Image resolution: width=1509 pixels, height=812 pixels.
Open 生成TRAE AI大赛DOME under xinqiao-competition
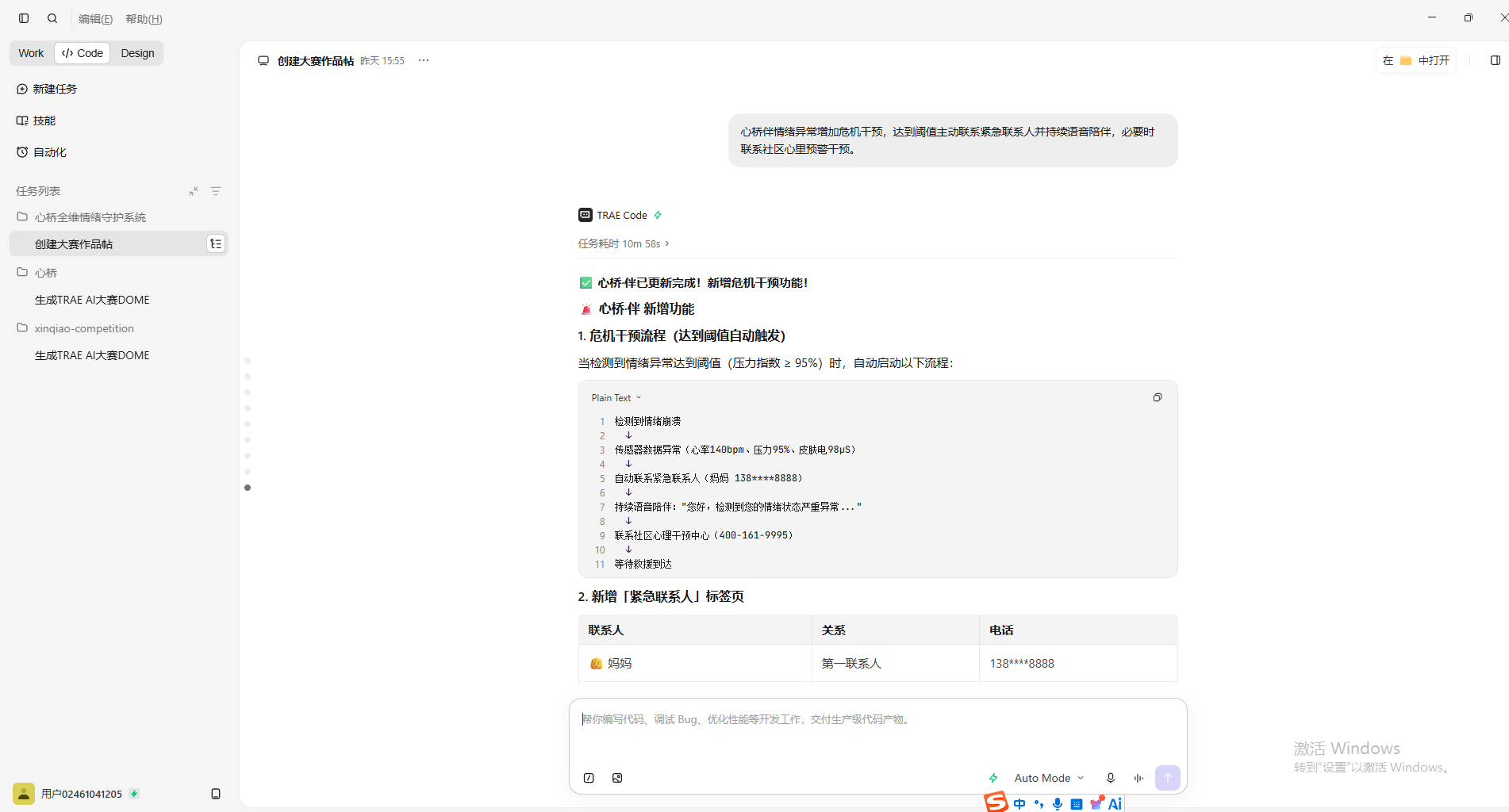point(92,355)
